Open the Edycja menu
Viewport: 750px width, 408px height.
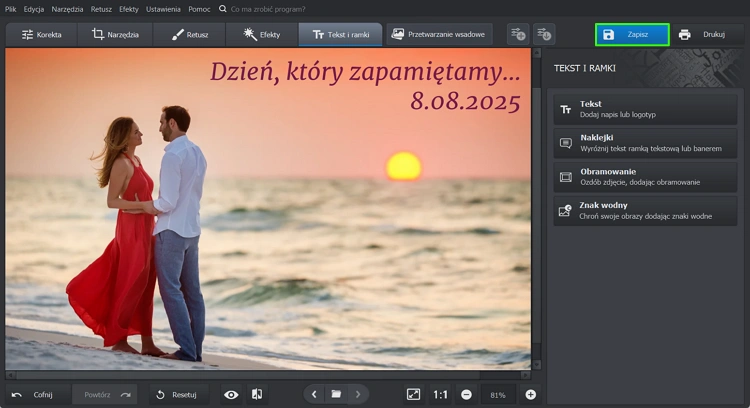34,9
